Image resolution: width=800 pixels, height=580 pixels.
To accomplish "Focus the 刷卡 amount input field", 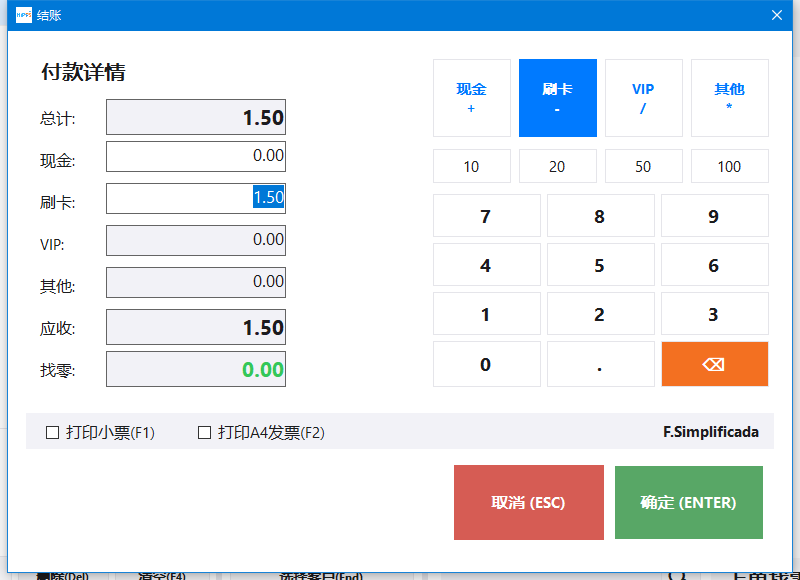I will 196,198.
